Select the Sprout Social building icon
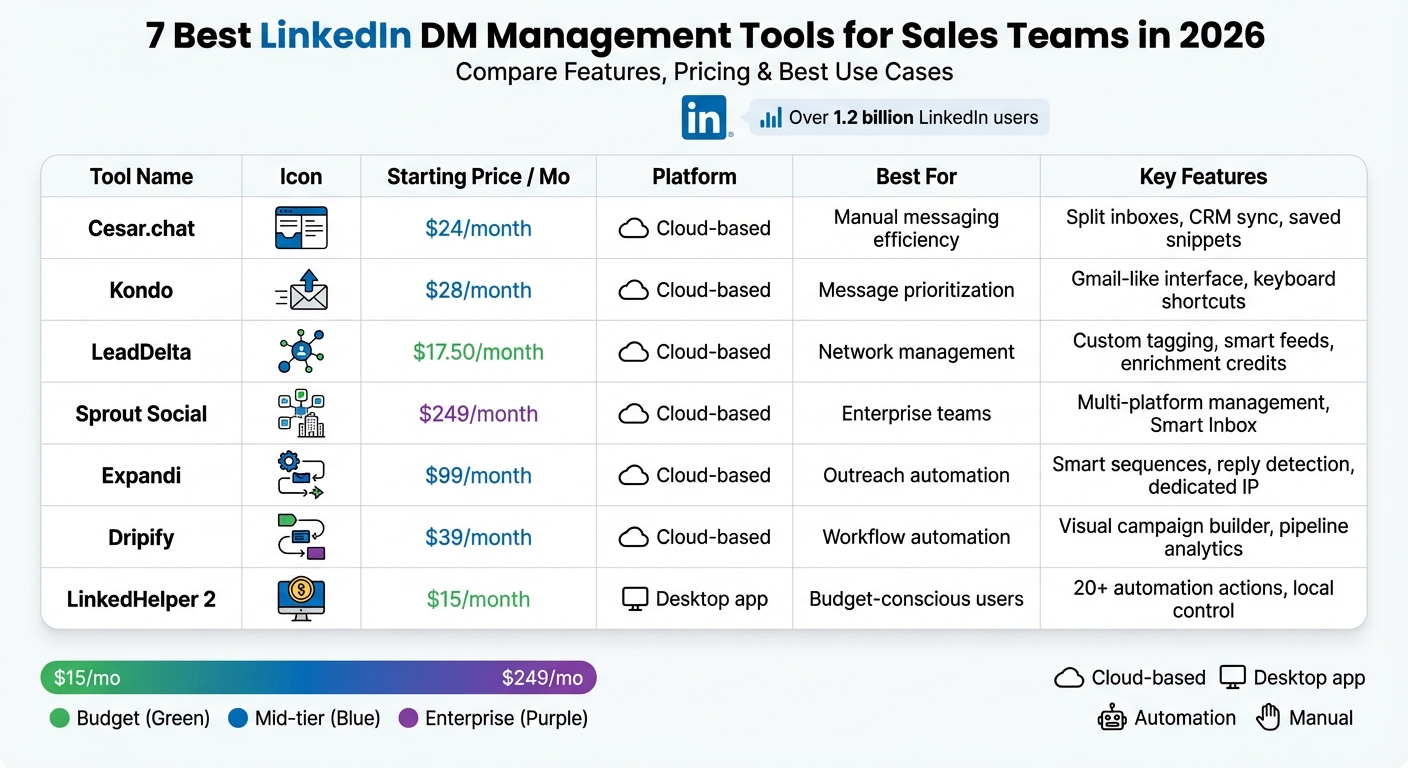 tap(301, 413)
